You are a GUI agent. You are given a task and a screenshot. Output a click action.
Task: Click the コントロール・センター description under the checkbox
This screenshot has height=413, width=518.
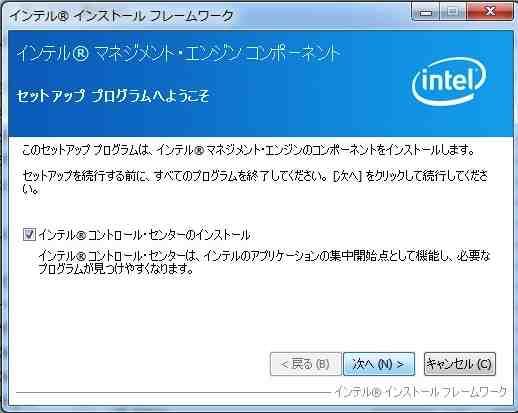[x=264, y=262]
